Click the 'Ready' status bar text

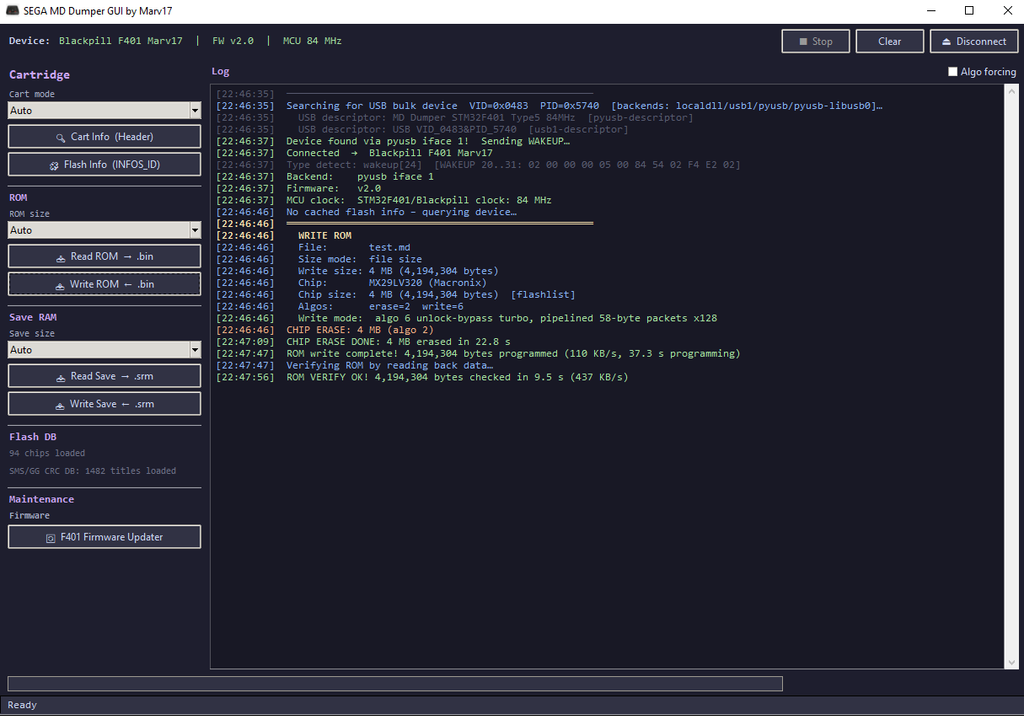click(22, 705)
